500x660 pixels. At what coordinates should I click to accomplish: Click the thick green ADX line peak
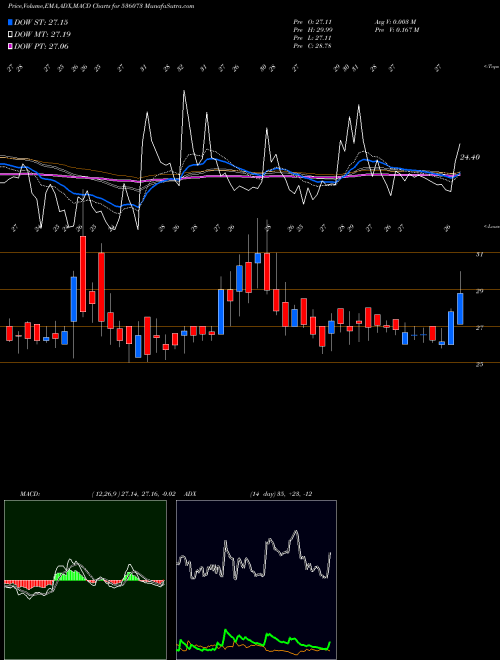point(226,630)
